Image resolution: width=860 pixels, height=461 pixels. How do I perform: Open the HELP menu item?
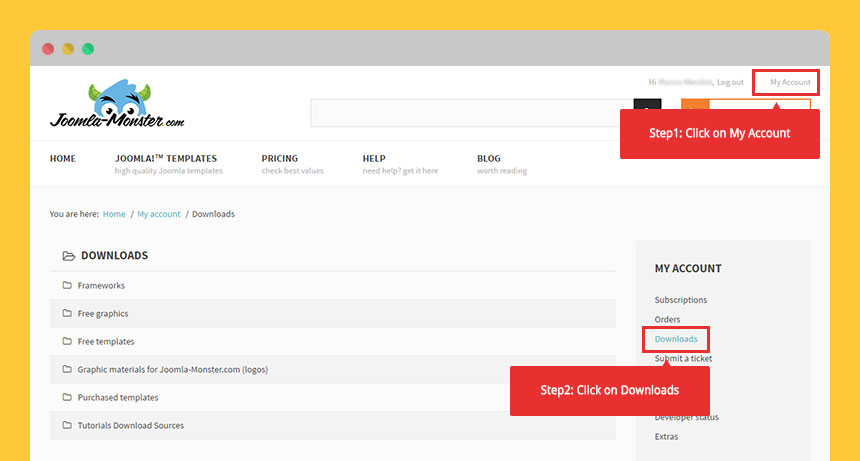pos(374,158)
